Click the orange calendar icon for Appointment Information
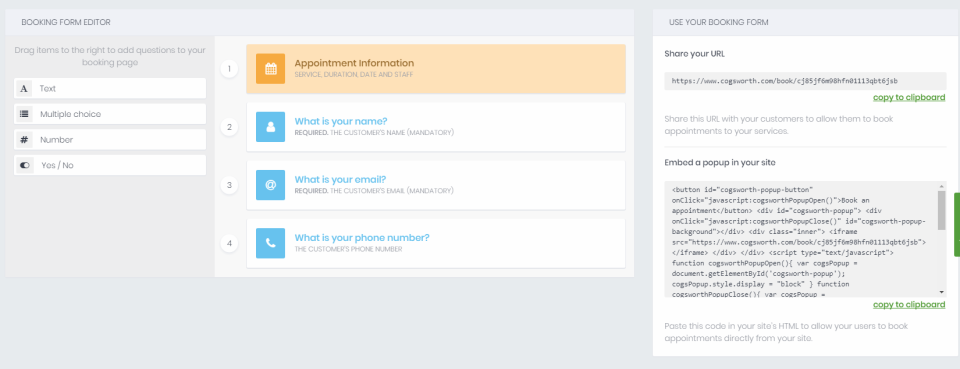This screenshot has height=369, width=960. coord(270,69)
